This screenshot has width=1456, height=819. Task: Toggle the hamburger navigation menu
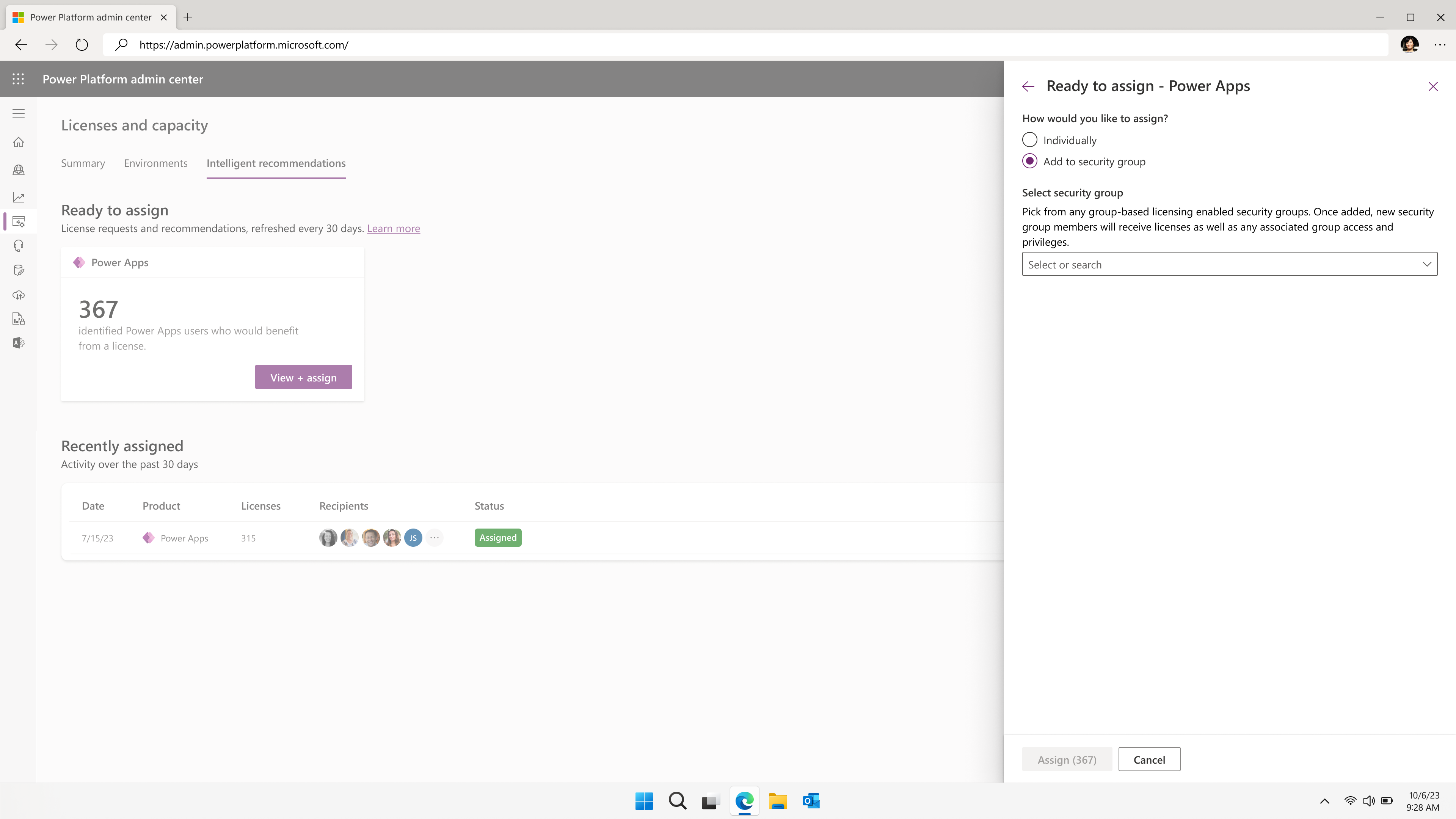tap(18, 114)
